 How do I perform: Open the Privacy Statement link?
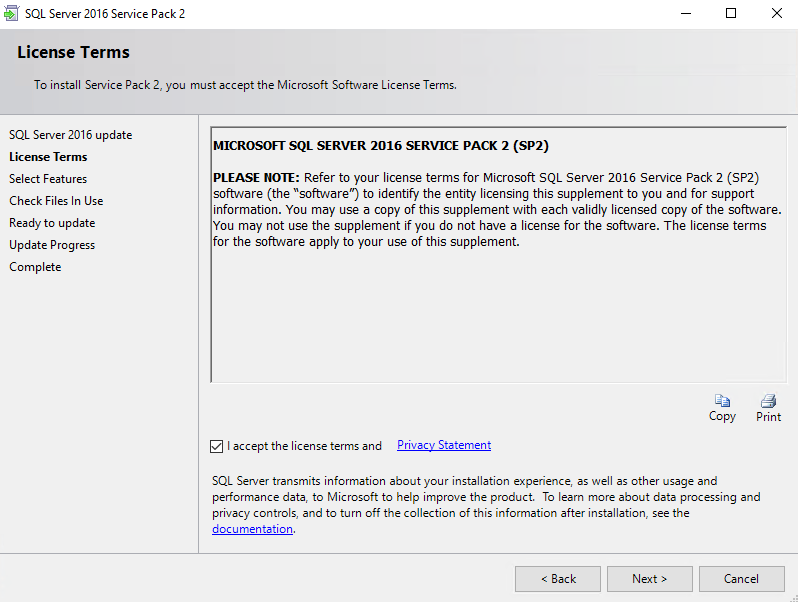pyautogui.click(x=444, y=445)
